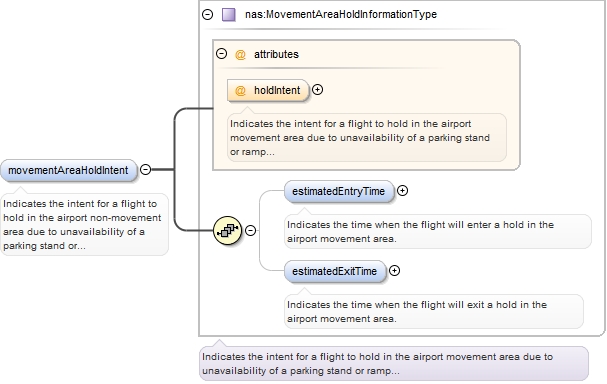Click the estimatedEntryTime description annotation
Image resolution: width=607 pixels, height=384 pixels.
pyautogui.click(x=438, y=231)
